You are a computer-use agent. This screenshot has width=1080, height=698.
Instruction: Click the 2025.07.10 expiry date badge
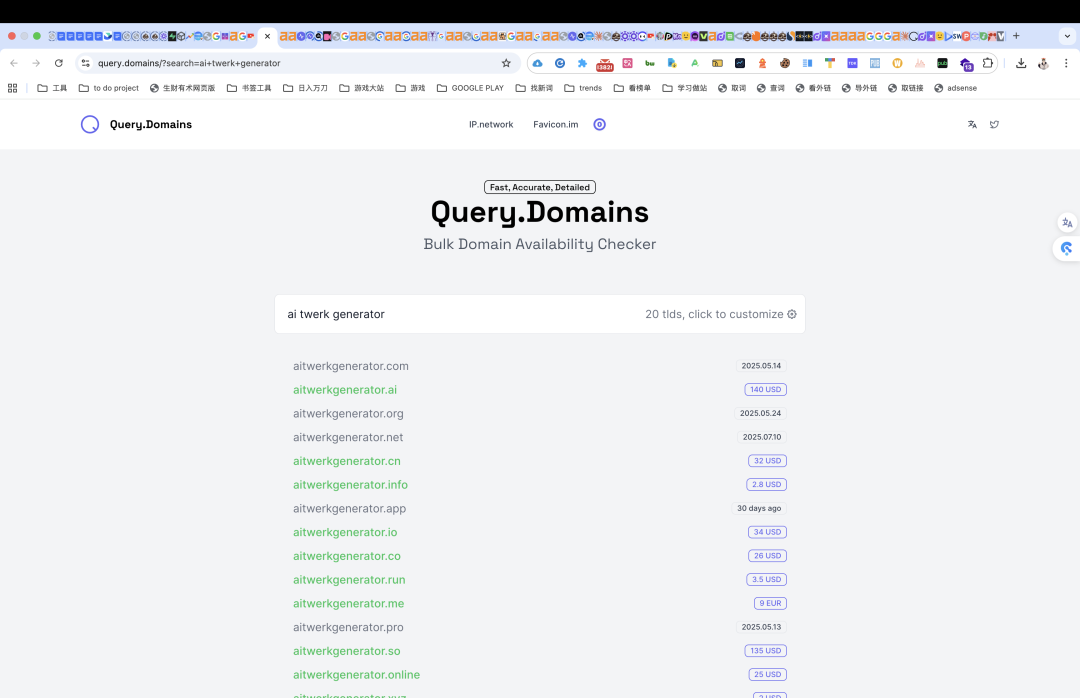click(761, 438)
